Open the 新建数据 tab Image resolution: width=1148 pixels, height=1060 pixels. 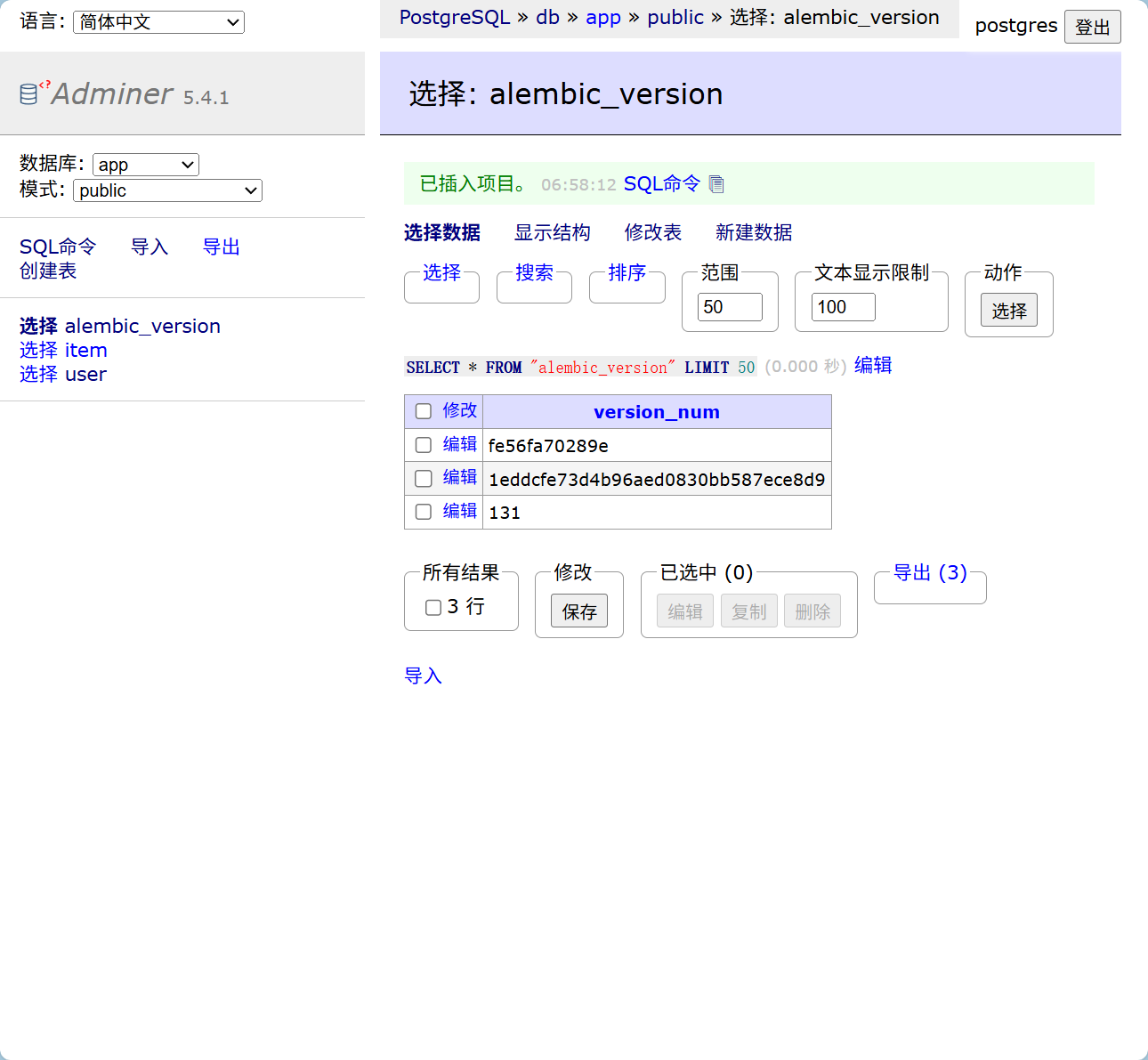point(753,232)
